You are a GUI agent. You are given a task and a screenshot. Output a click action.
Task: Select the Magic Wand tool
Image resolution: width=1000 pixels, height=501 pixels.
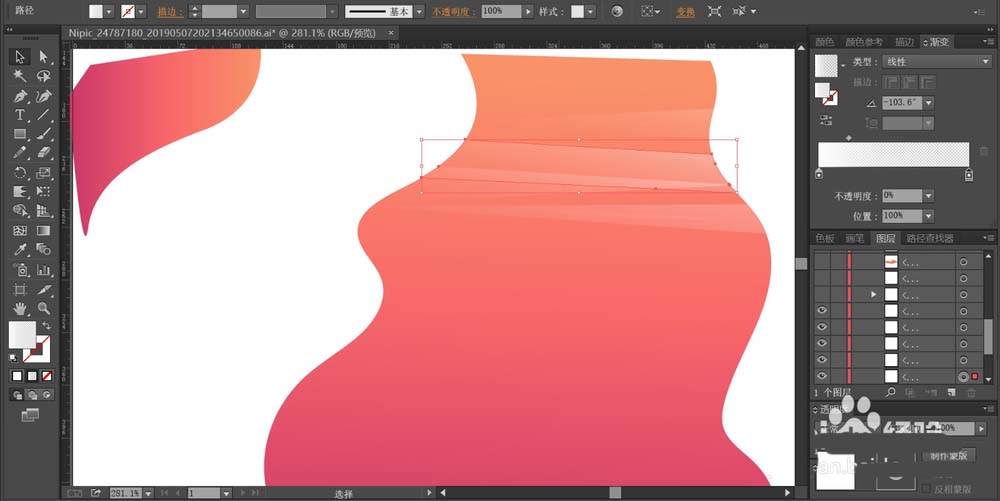click(x=20, y=76)
